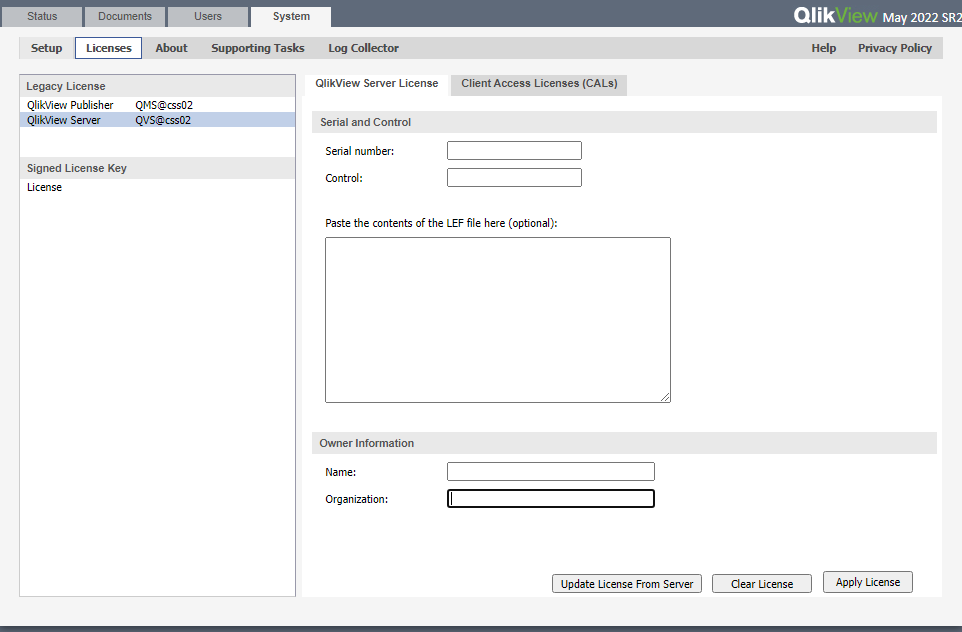Select License under Signed License Key
962x632 pixels.
pos(44,187)
